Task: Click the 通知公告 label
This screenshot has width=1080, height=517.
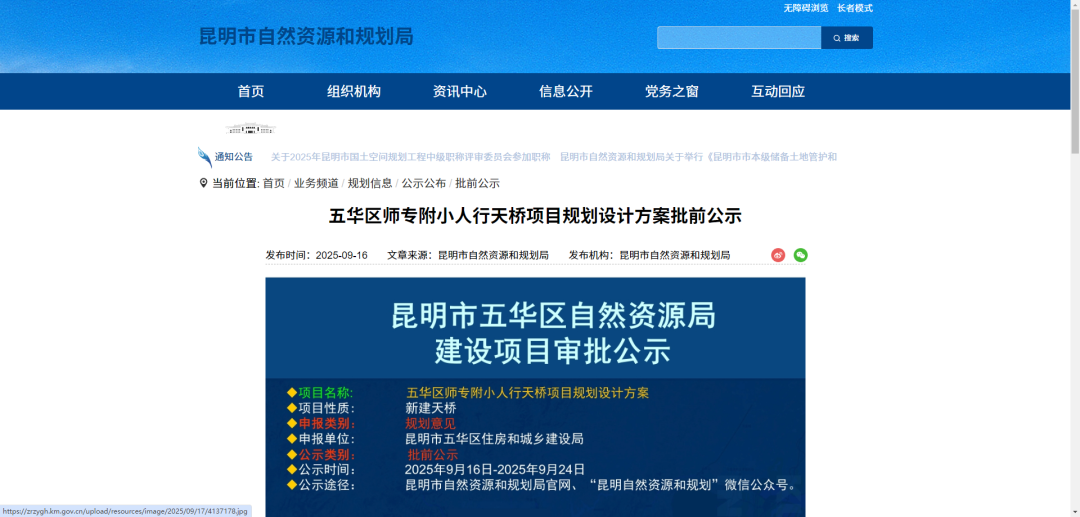Action: 233,157
